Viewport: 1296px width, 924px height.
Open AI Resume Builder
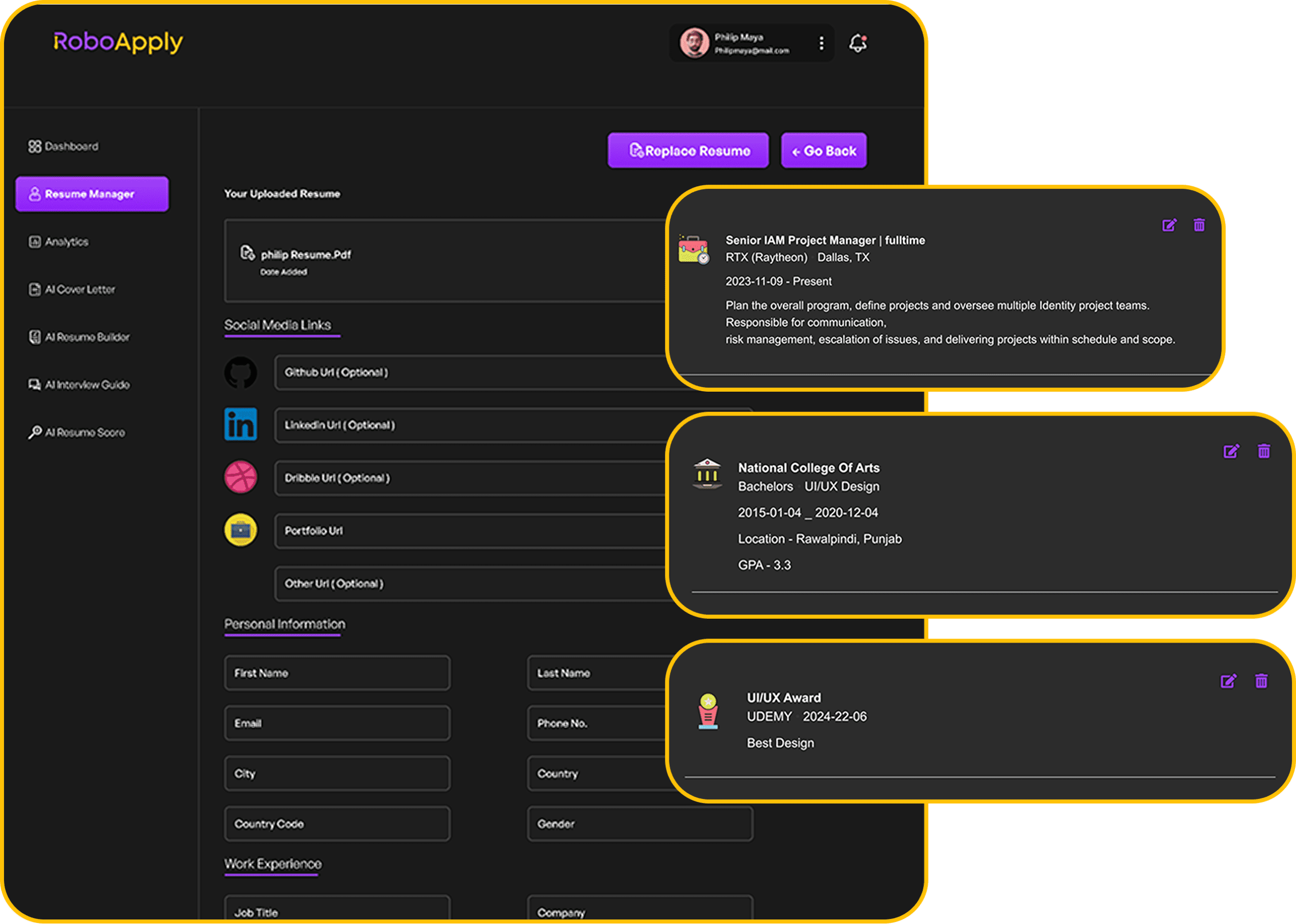[79, 338]
